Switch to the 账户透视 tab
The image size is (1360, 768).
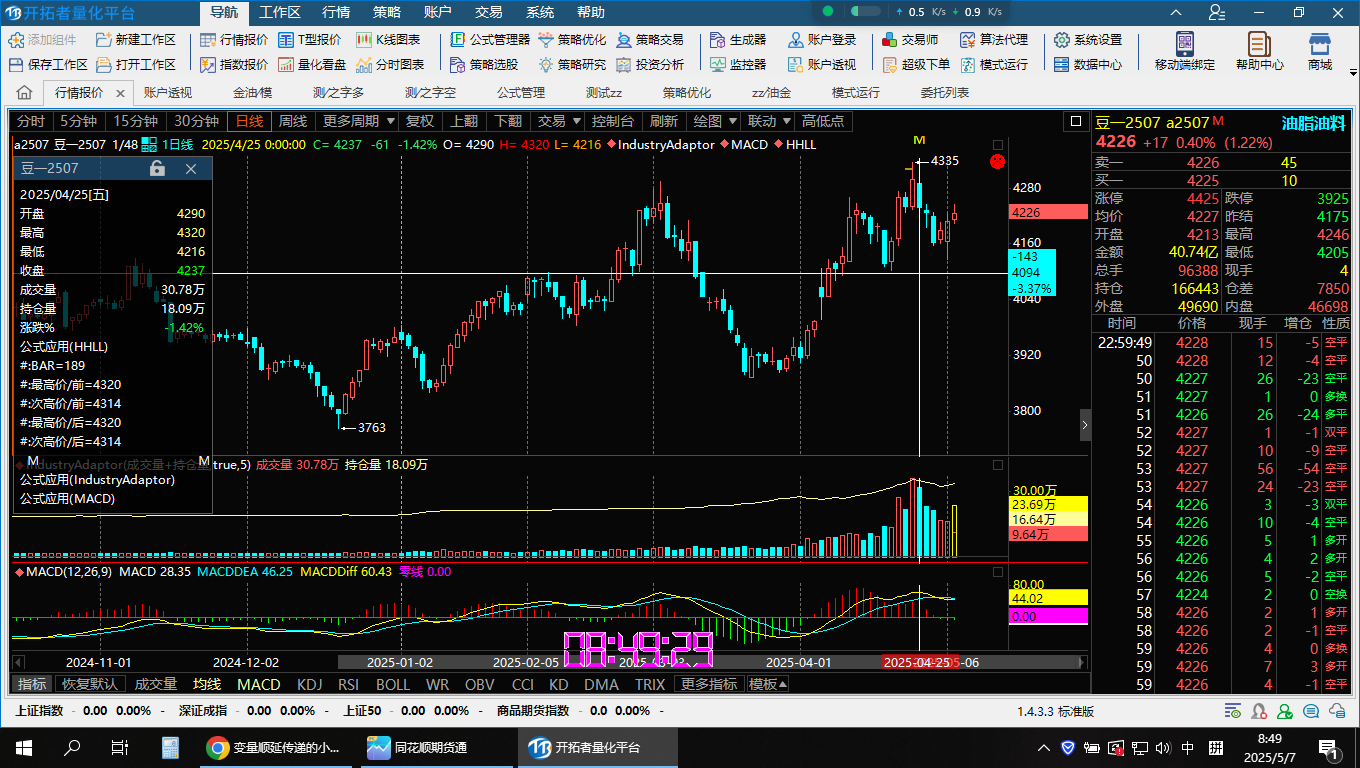pyautogui.click(x=167, y=93)
